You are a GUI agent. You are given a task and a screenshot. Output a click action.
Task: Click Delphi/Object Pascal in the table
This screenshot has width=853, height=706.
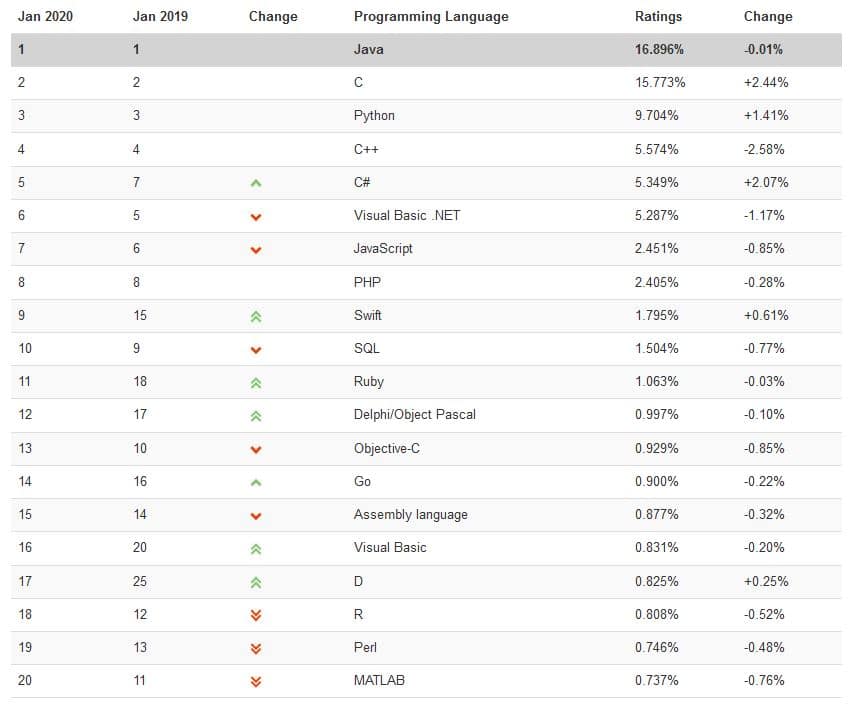(414, 414)
